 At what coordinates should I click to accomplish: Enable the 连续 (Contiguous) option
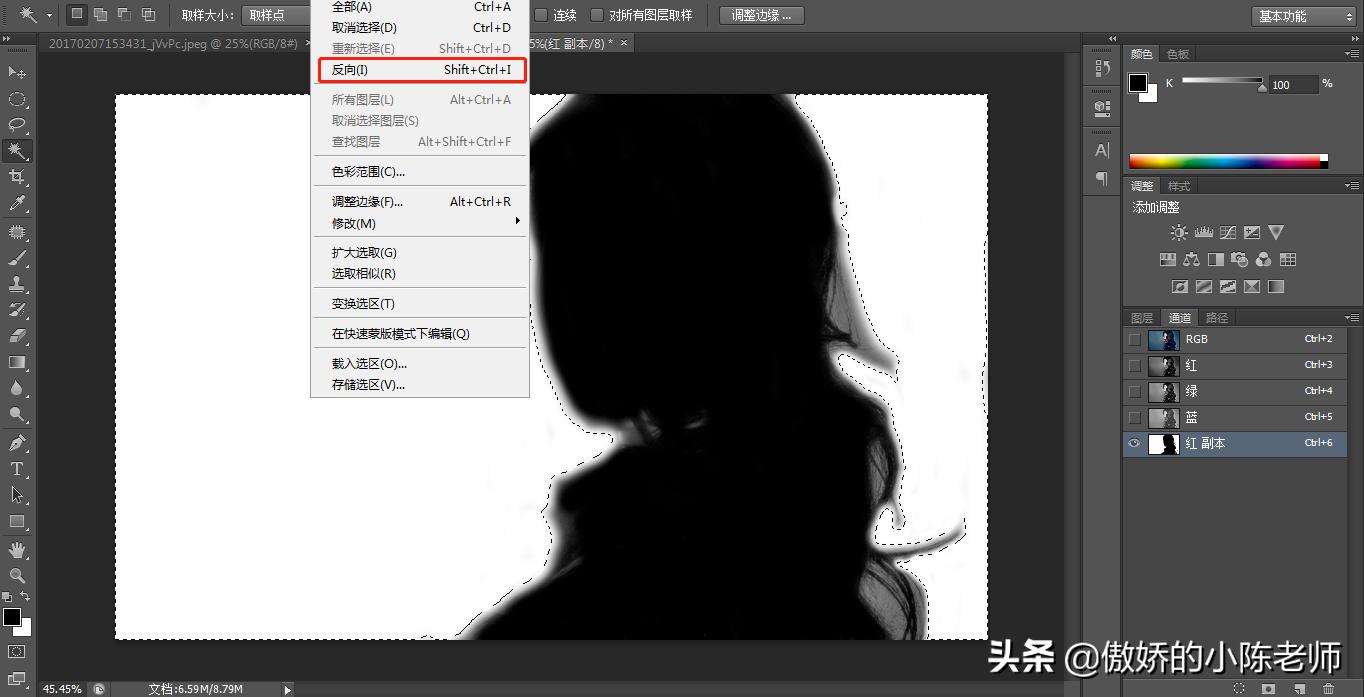pyautogui.click(x=541, y=15)
